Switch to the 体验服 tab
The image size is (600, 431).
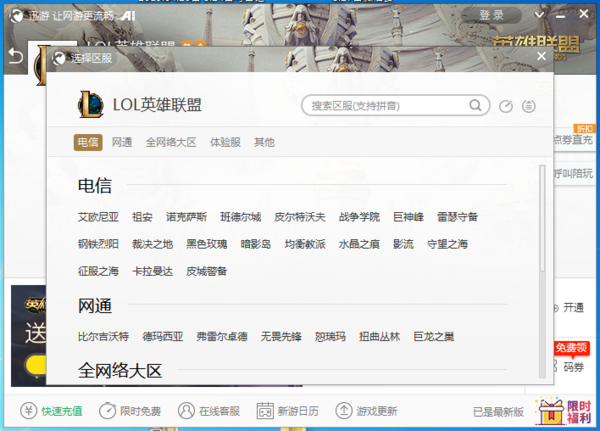point(225,142)
